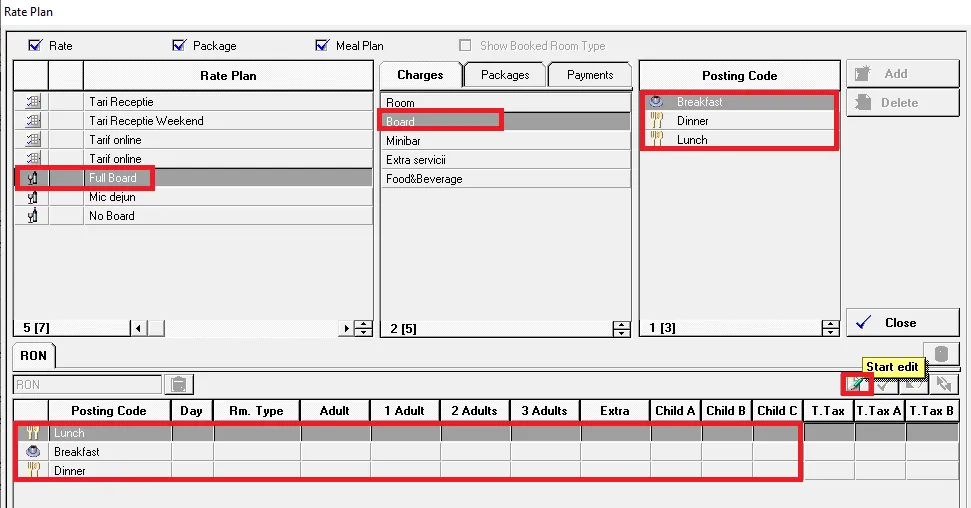Image resolution: width=971 pixels, height=508 pixels.
Task: Click the Delete button
Action: [x=903, y=103]
